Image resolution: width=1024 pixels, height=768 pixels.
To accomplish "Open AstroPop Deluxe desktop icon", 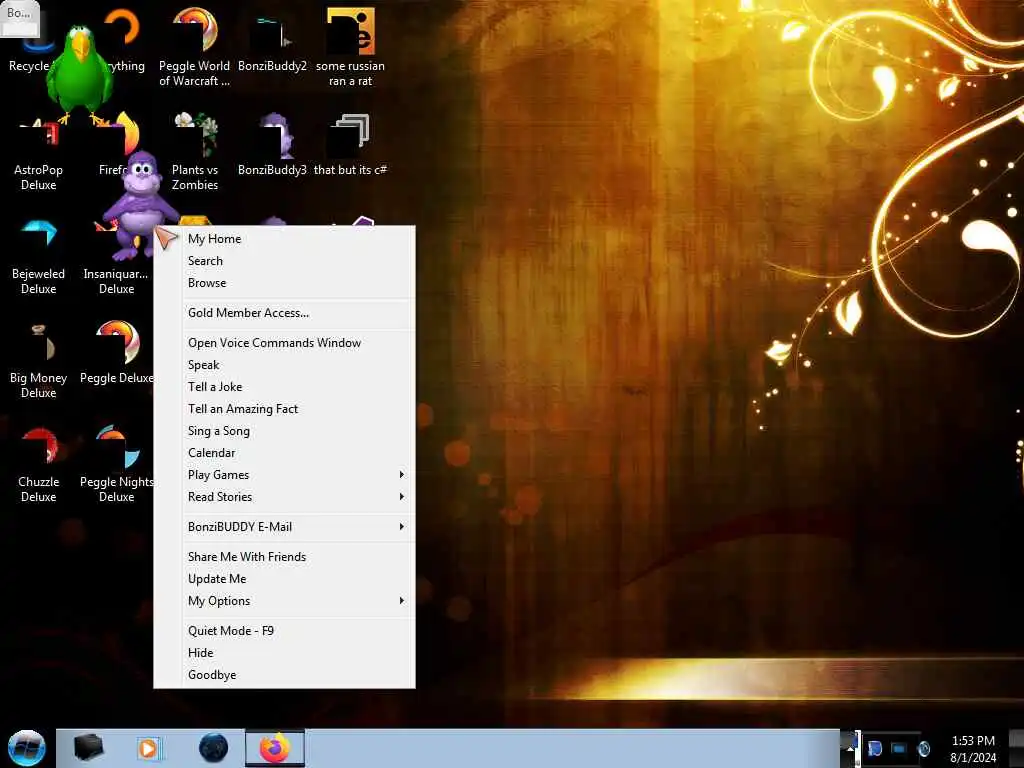I will click(x=39, y=153).
